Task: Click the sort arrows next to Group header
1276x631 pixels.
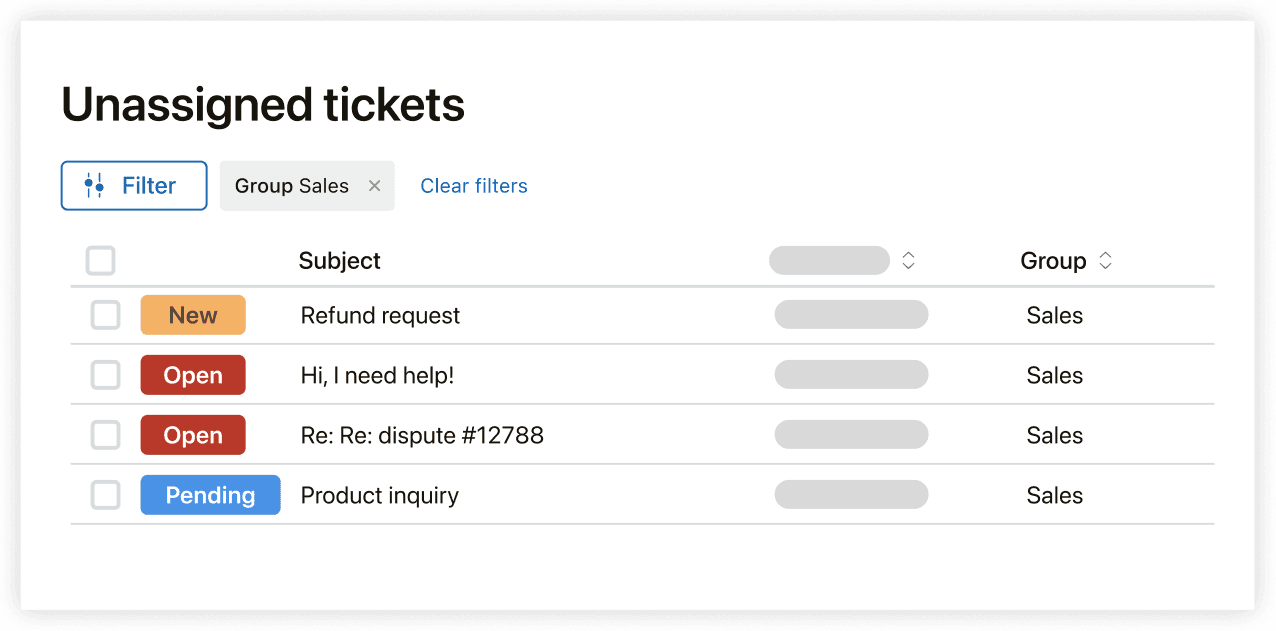Action: [1105, 260]
